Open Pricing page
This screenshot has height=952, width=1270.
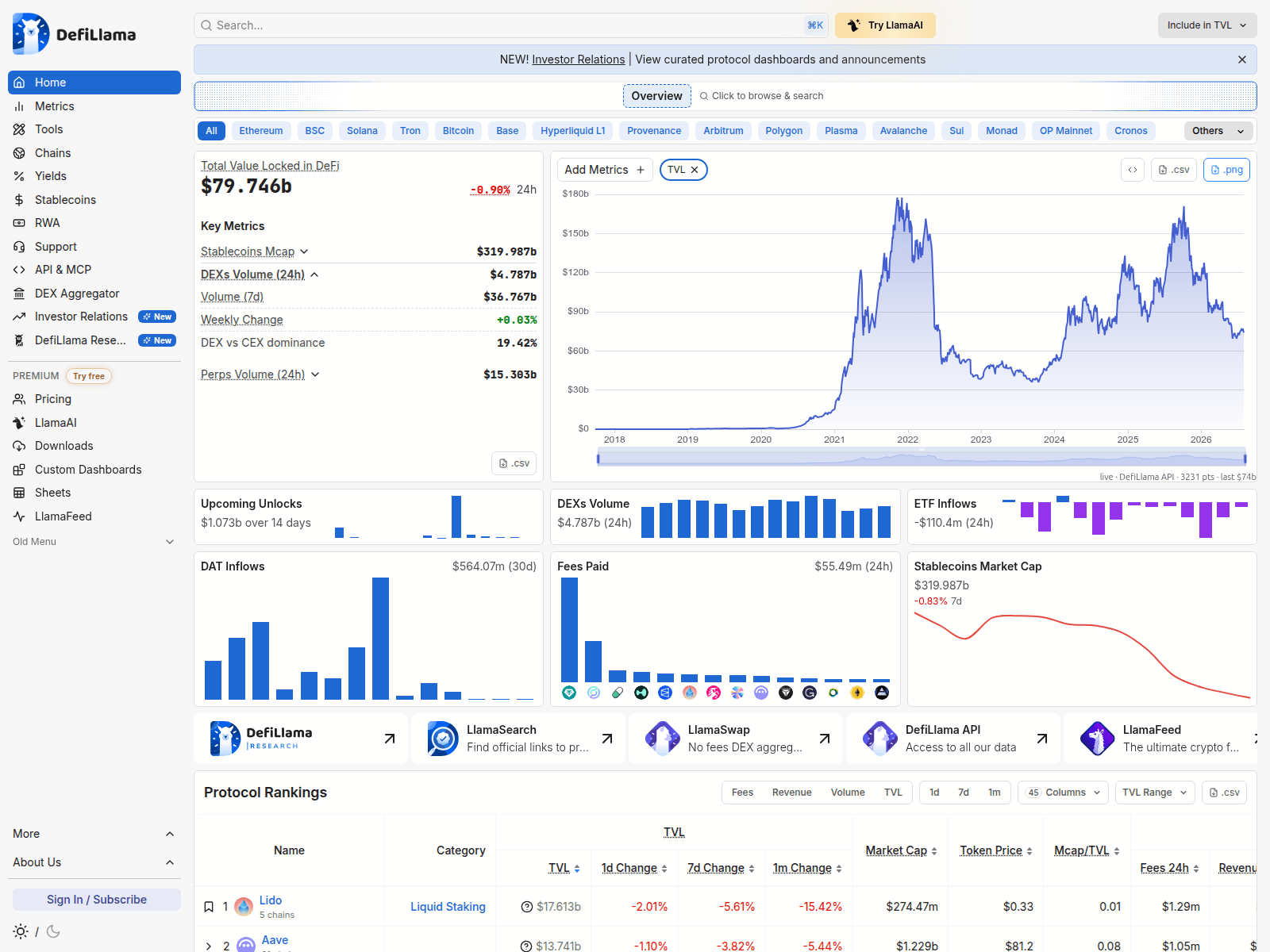(94, 399)
